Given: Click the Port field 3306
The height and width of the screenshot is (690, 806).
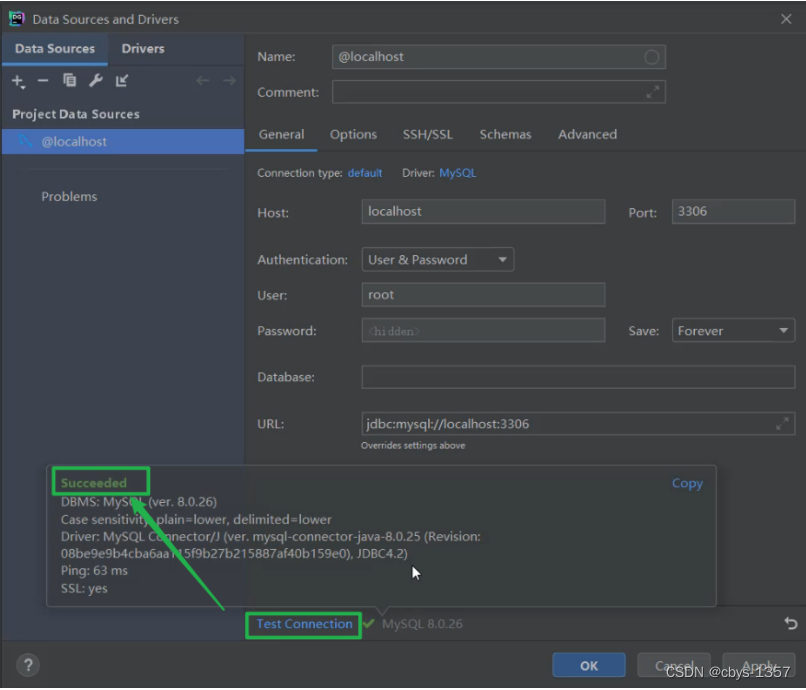Looking at the screenshot, I should coord(733,212).
